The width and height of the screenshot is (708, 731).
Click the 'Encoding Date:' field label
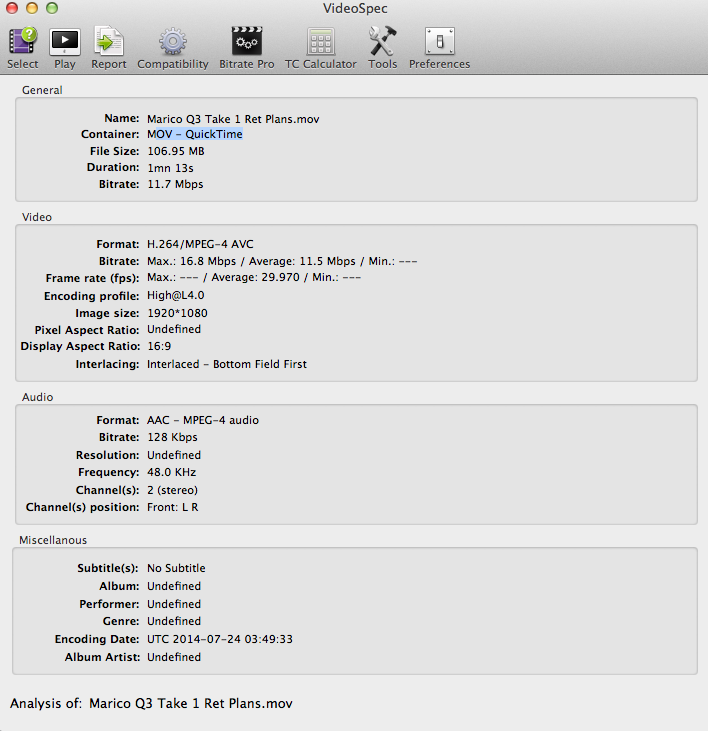tap(97, 639)
